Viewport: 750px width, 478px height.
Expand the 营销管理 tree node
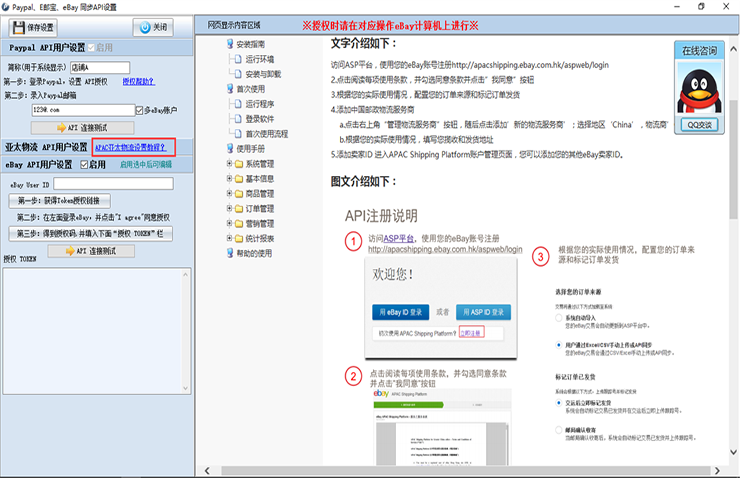click(230, 223)
